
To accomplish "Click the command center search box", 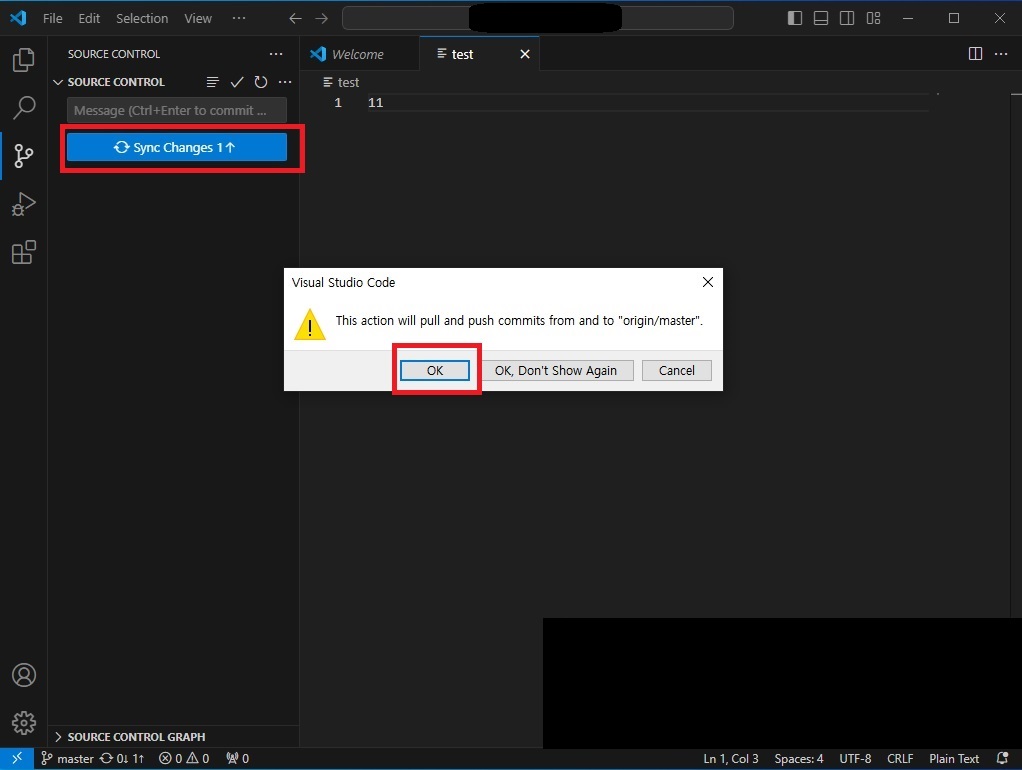I will click(538, 18).
